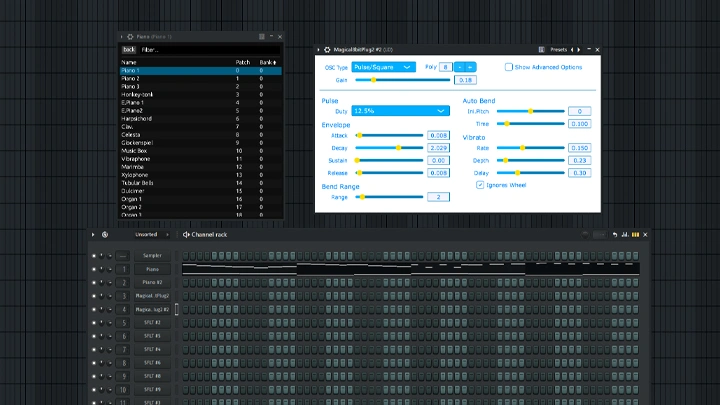Click mixer track number 6 box
This screenshot has height=405, width=720.
click(123, 336)
